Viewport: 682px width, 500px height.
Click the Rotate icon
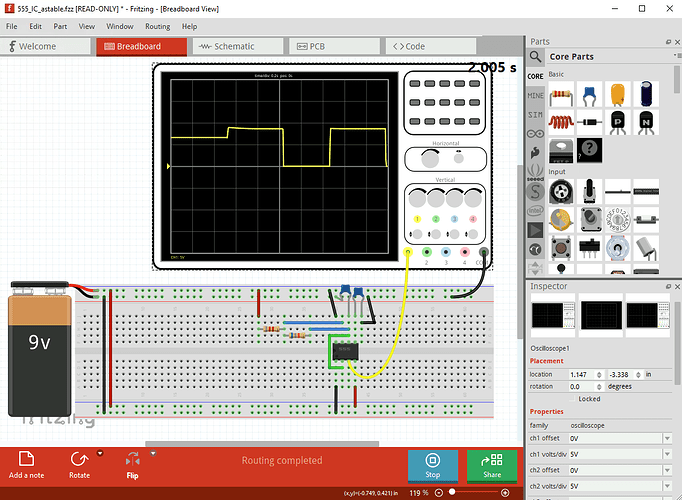coord(80,459)
